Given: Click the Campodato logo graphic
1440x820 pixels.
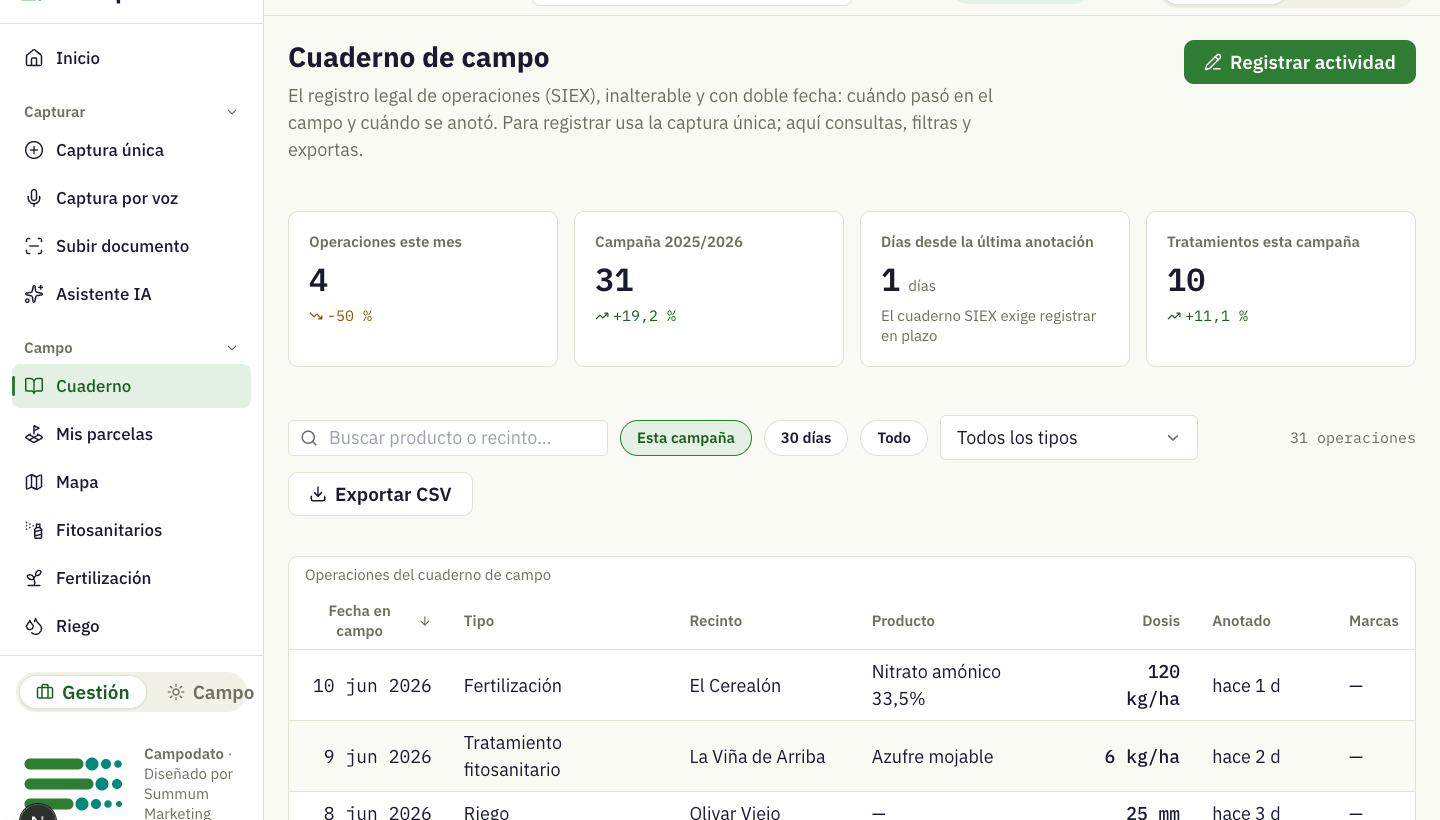Looking at the screenshot, I should click(x=73, y=784).
